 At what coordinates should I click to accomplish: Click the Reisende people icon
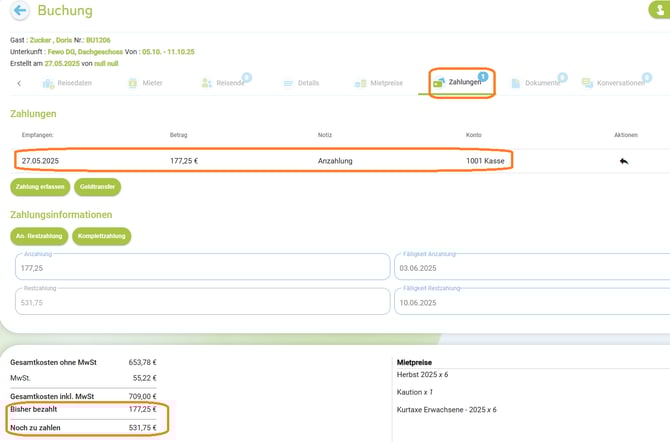(207, 83)
